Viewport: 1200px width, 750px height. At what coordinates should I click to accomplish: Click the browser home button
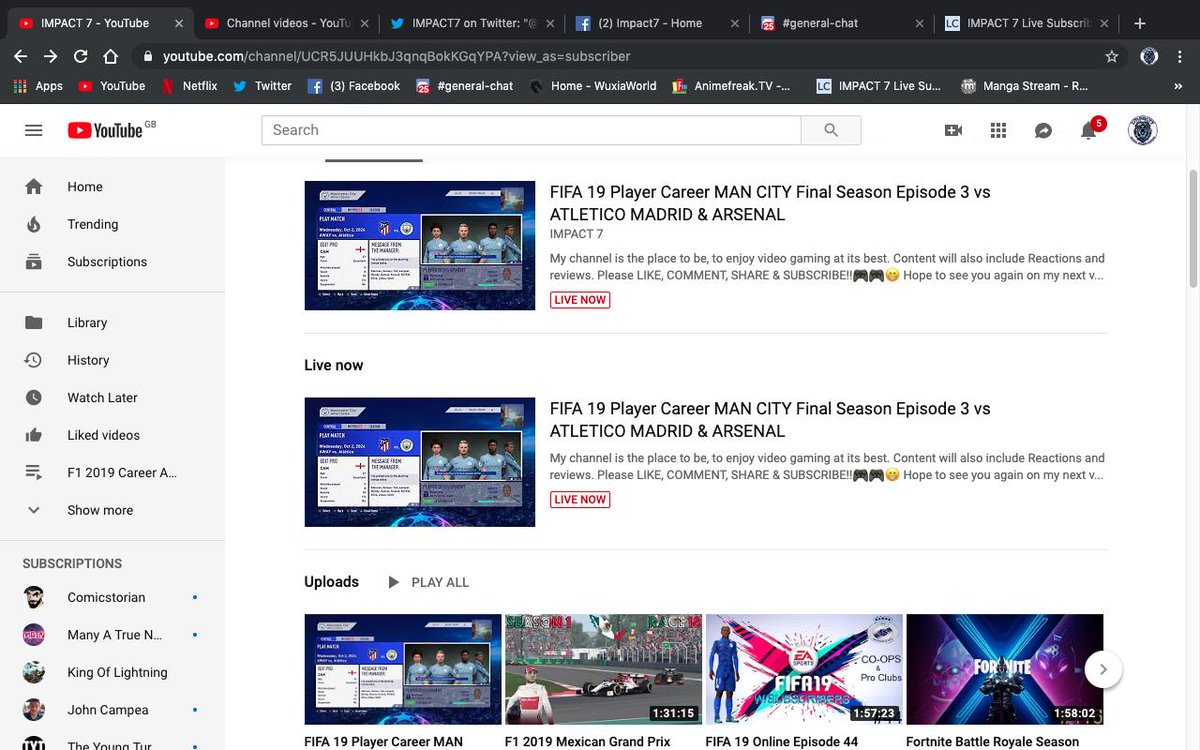[110, 57]
